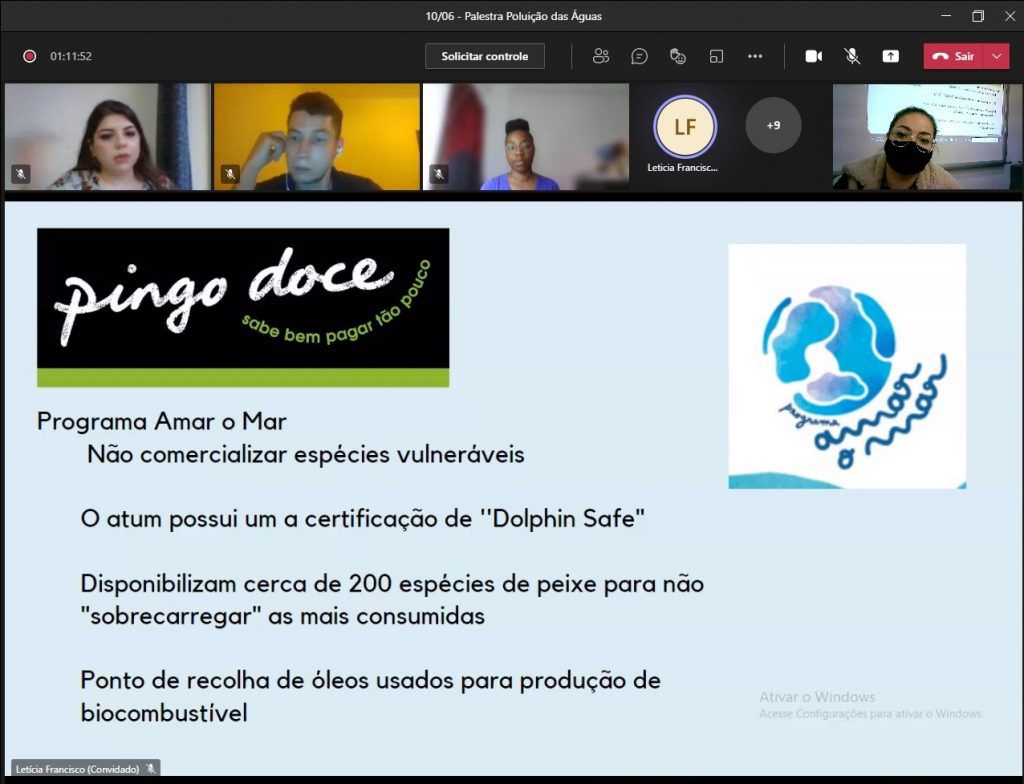The image size is (1024, 784).
Task: Select the video of woman in blue shirt
Action: pyautogui.click(x=526, y=137)
